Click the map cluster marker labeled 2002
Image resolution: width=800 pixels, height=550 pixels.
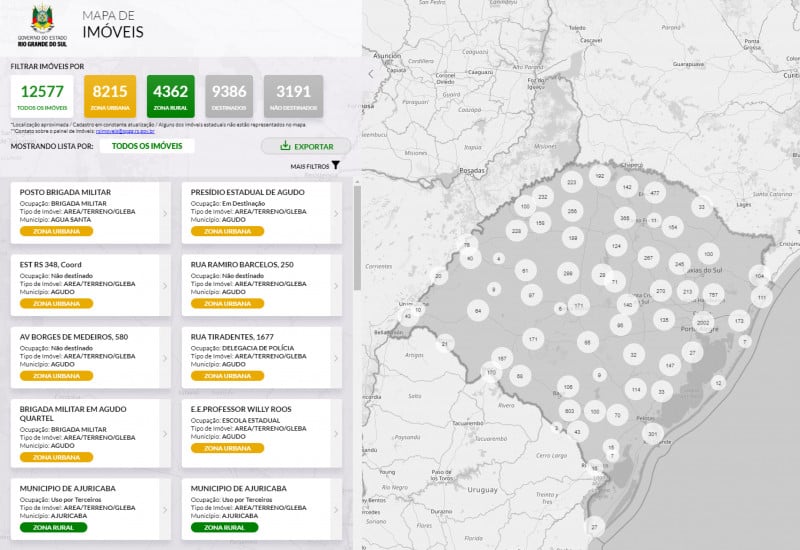703,323
